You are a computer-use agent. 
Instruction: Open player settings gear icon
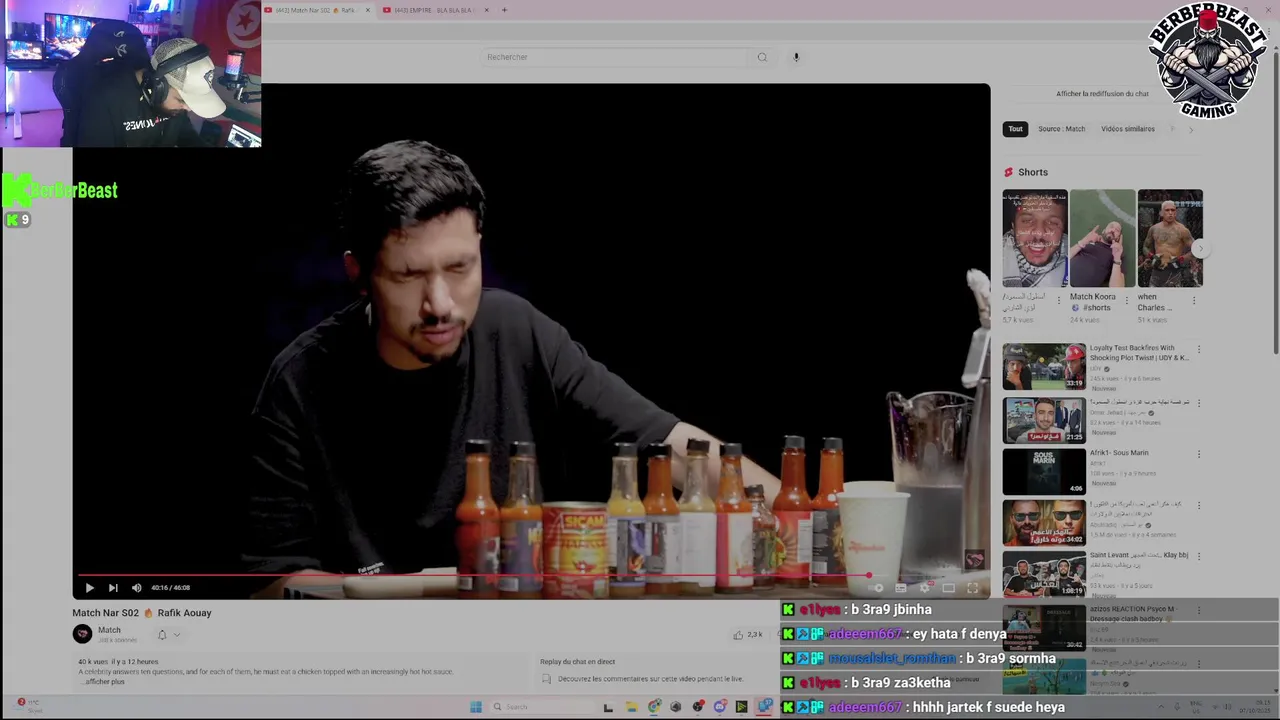(924, 588)
